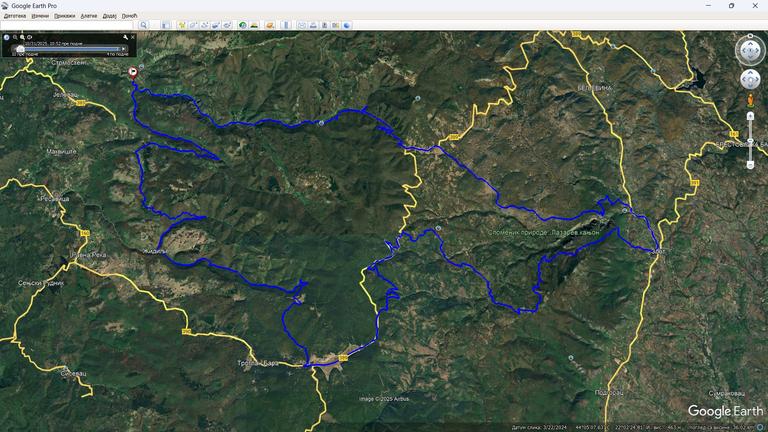Open the planets switcher icon
This screenshot has height=432, width=768.
(270, 25)
